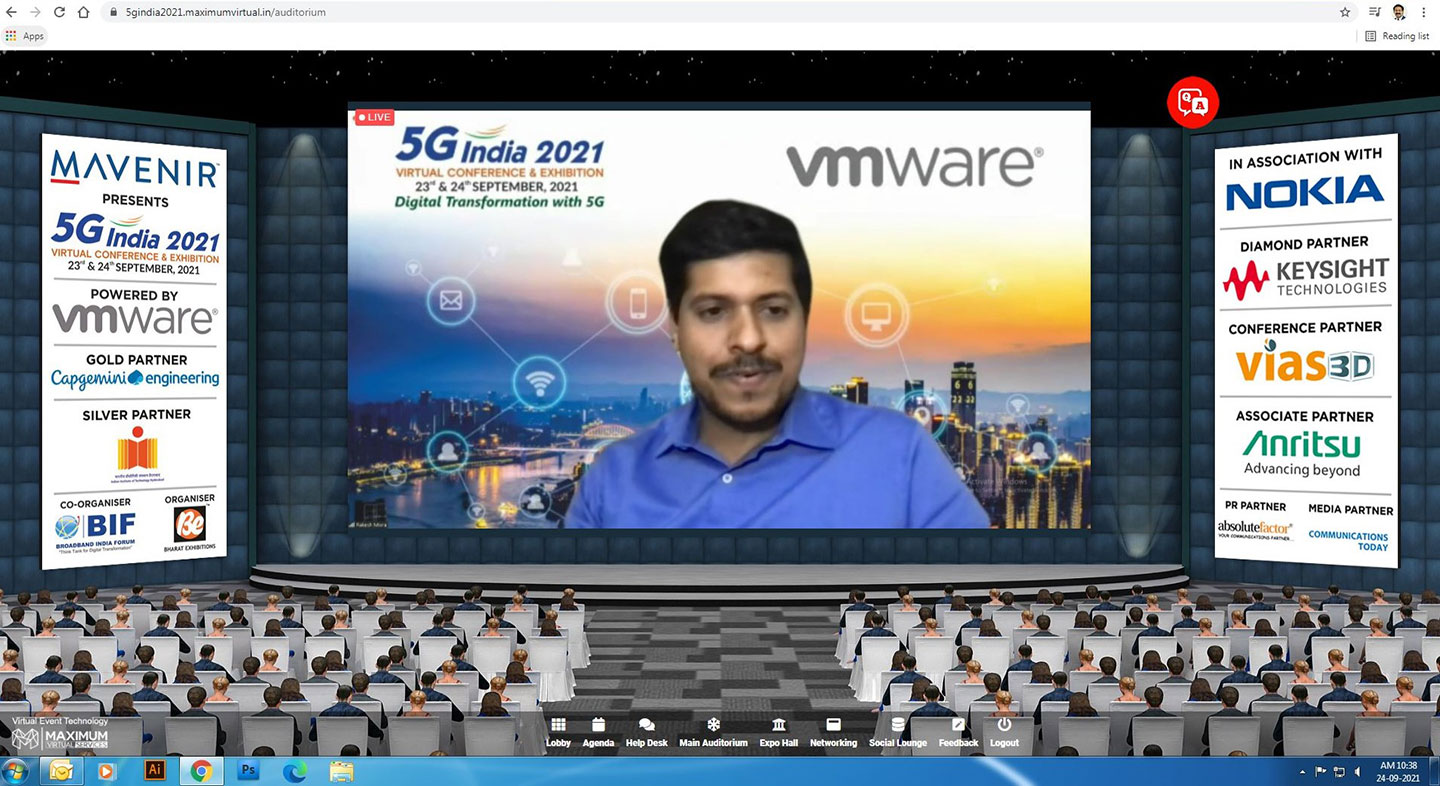Screen dimensions: 1440x786
Task: Click the Communications Today media partner logo
Action: [x=1349, y=541]
